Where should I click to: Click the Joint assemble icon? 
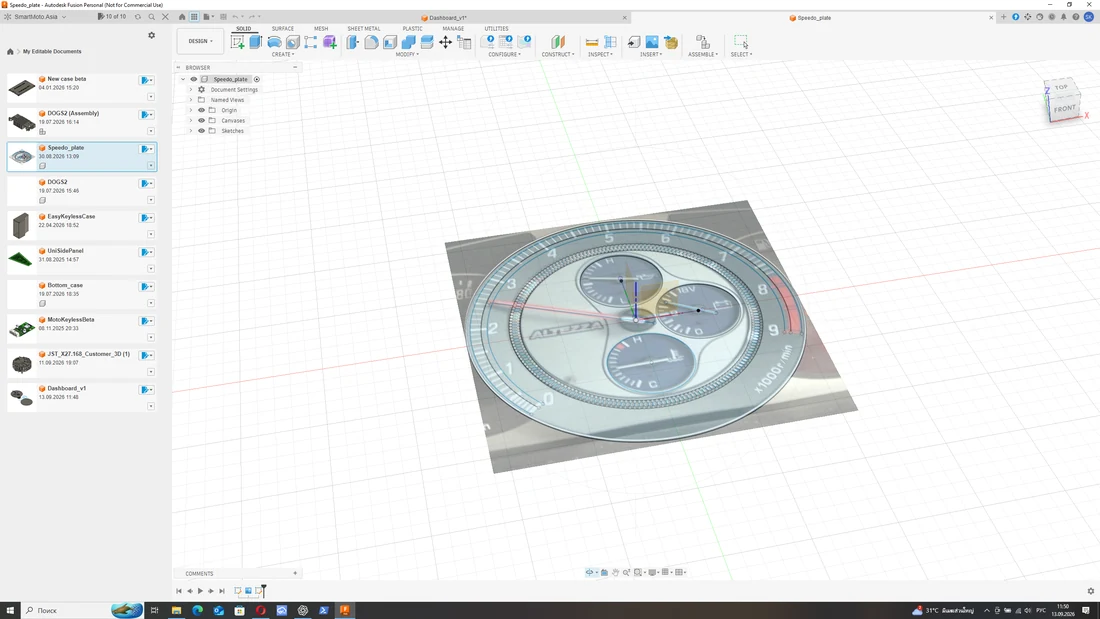702,42
